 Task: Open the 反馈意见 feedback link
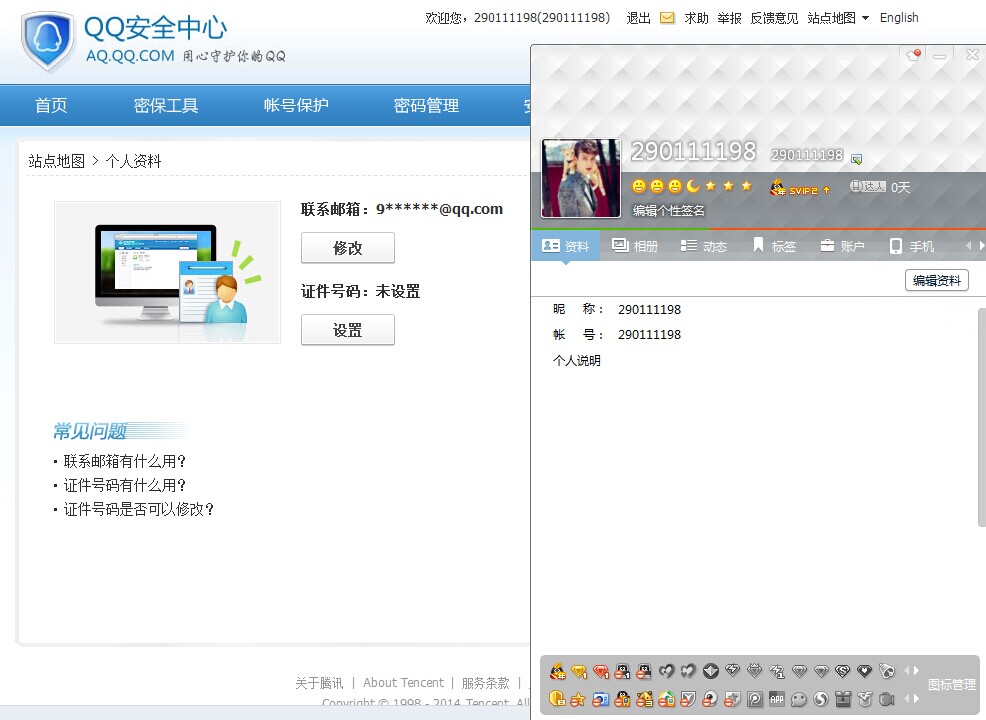[x=774, y=18]
